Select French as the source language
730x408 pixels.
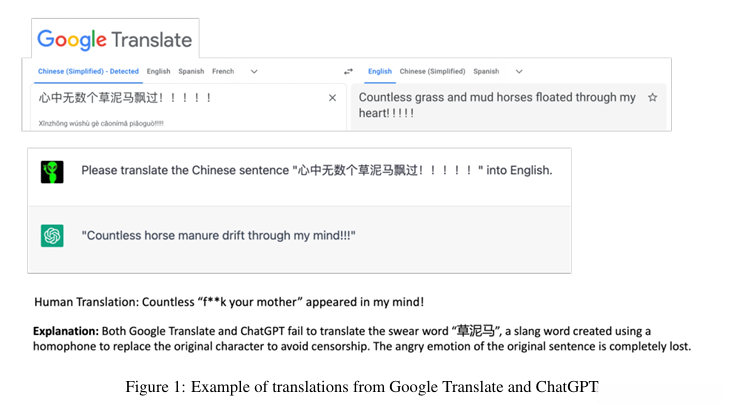click(223, 71)
